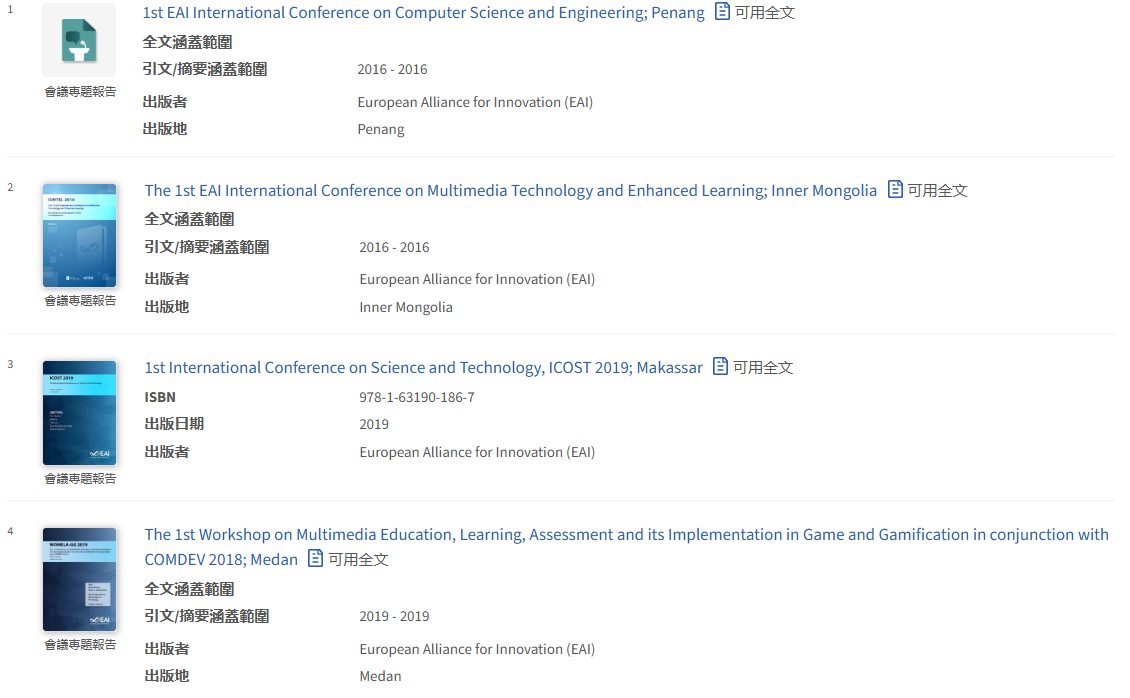Click the full-text document icon for the Inner Mongolia conference

coord(896,189)
